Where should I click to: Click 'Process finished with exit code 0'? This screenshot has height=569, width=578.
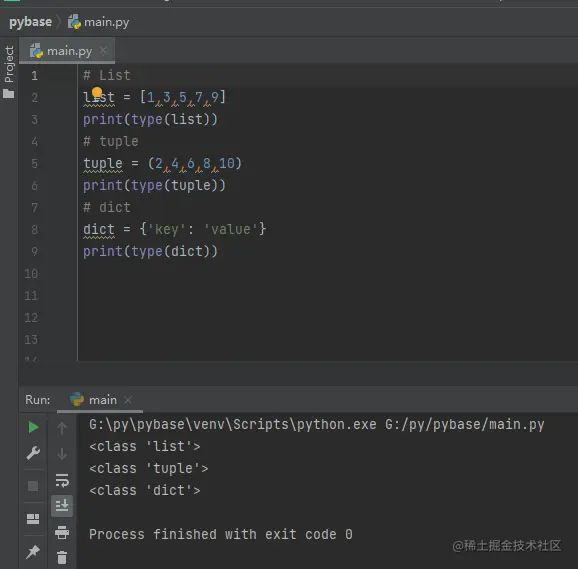pos(221,534)
